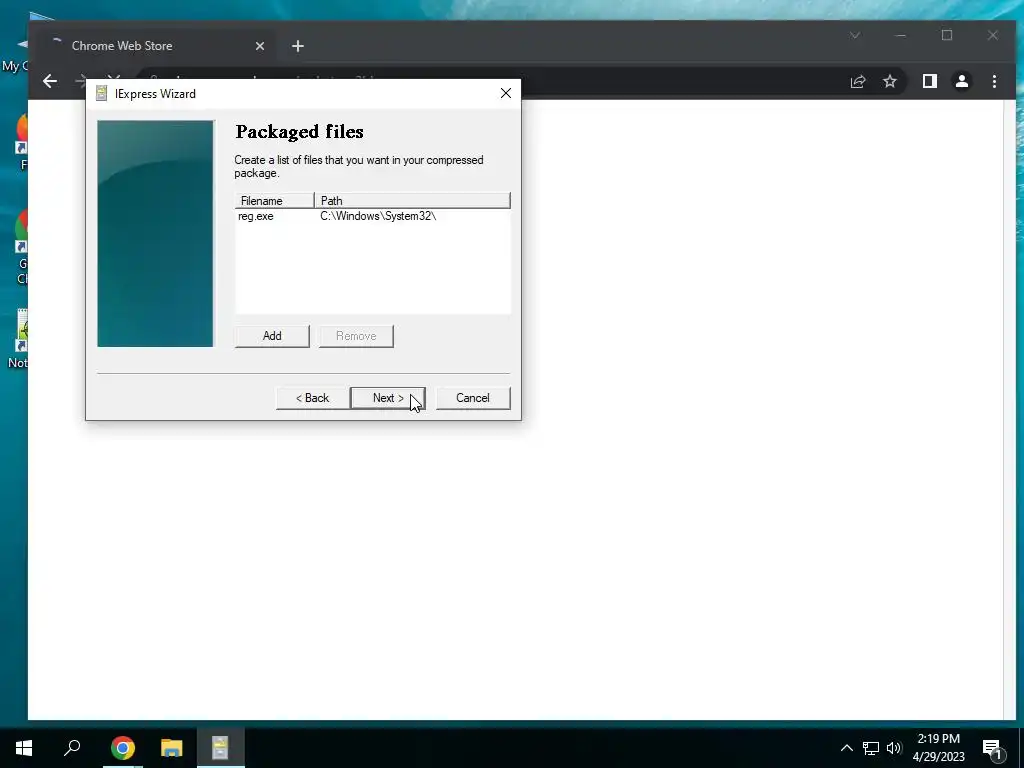The height and width of the screenshot is (768, 1024).
Task: Cancel the IExpress Wizard
Action: click(473, 398)
